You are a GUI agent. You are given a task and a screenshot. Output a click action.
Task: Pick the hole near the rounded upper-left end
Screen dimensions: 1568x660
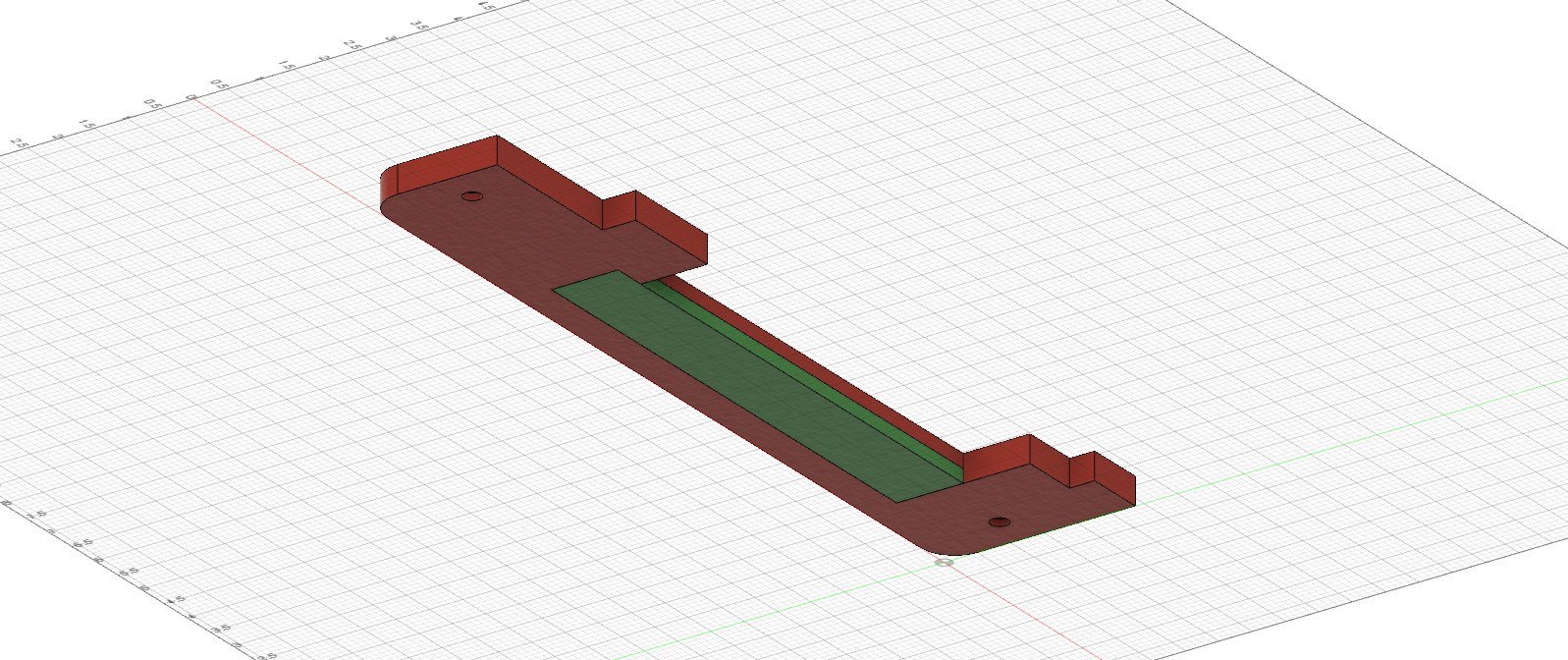click(x=473, y=196)
